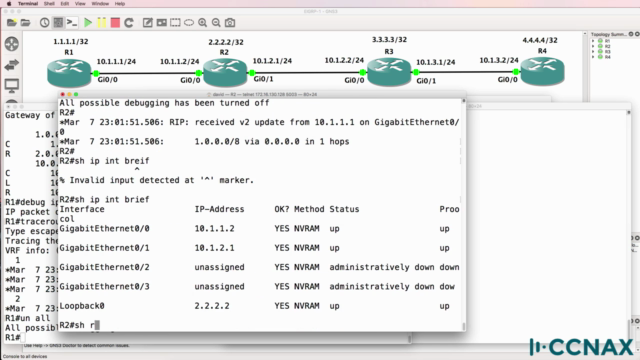Image resolution: width=640 pixels, height=360 pixels.
Task: Click the Zoom out magnifier icon
Action: [x=216, y=22]
